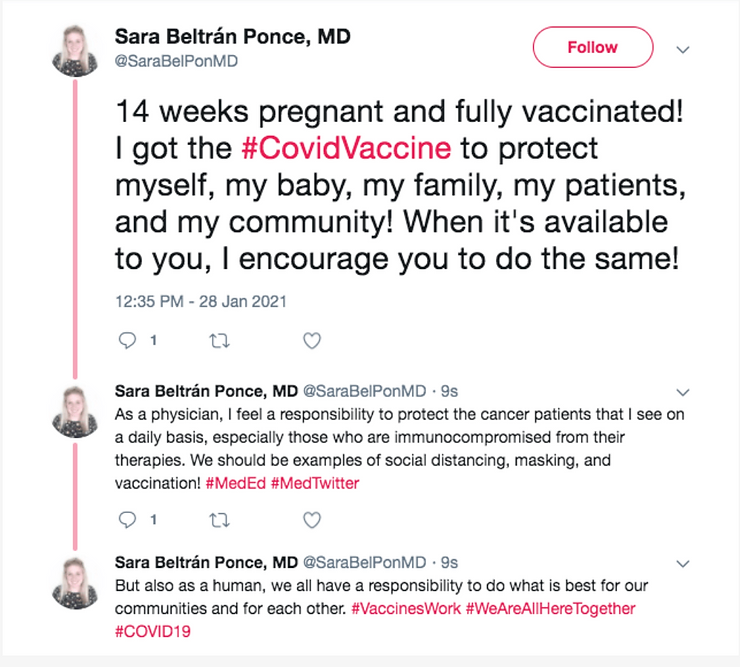740x667 pixels.
Task: Like the physician responsibility tweet
Action: tap(312, 520)
